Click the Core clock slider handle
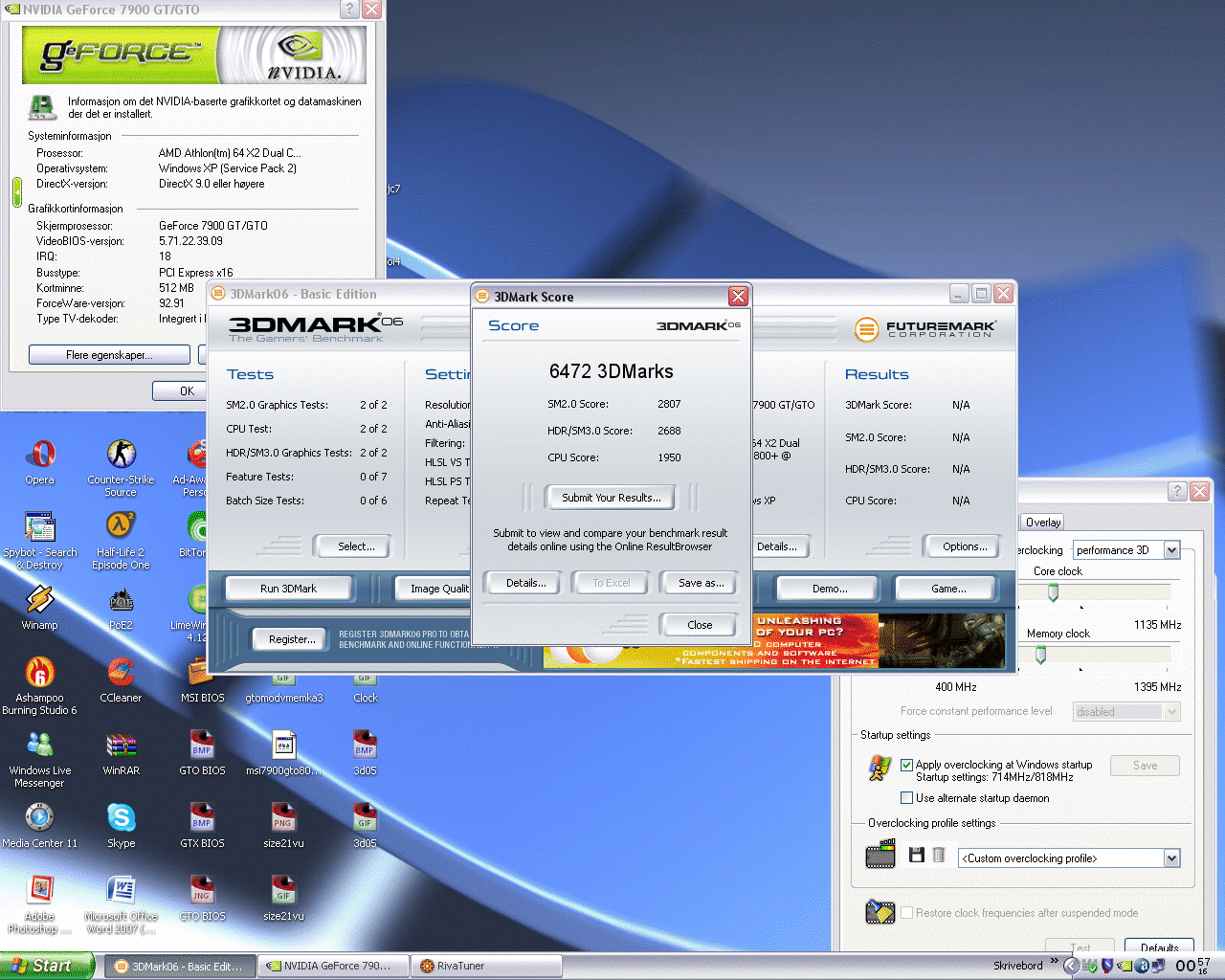1225x980 pixels. click(x=1053, y=593)
